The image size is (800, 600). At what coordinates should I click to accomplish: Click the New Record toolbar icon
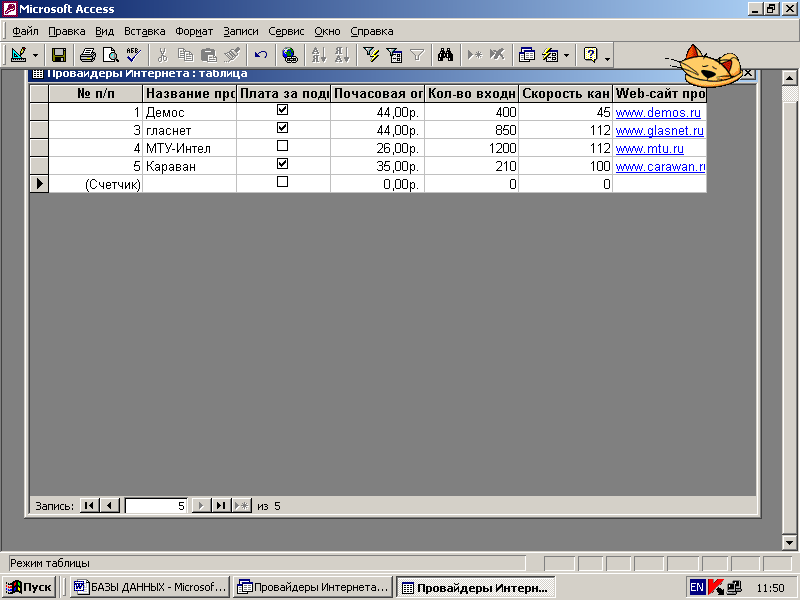[474, 55]
